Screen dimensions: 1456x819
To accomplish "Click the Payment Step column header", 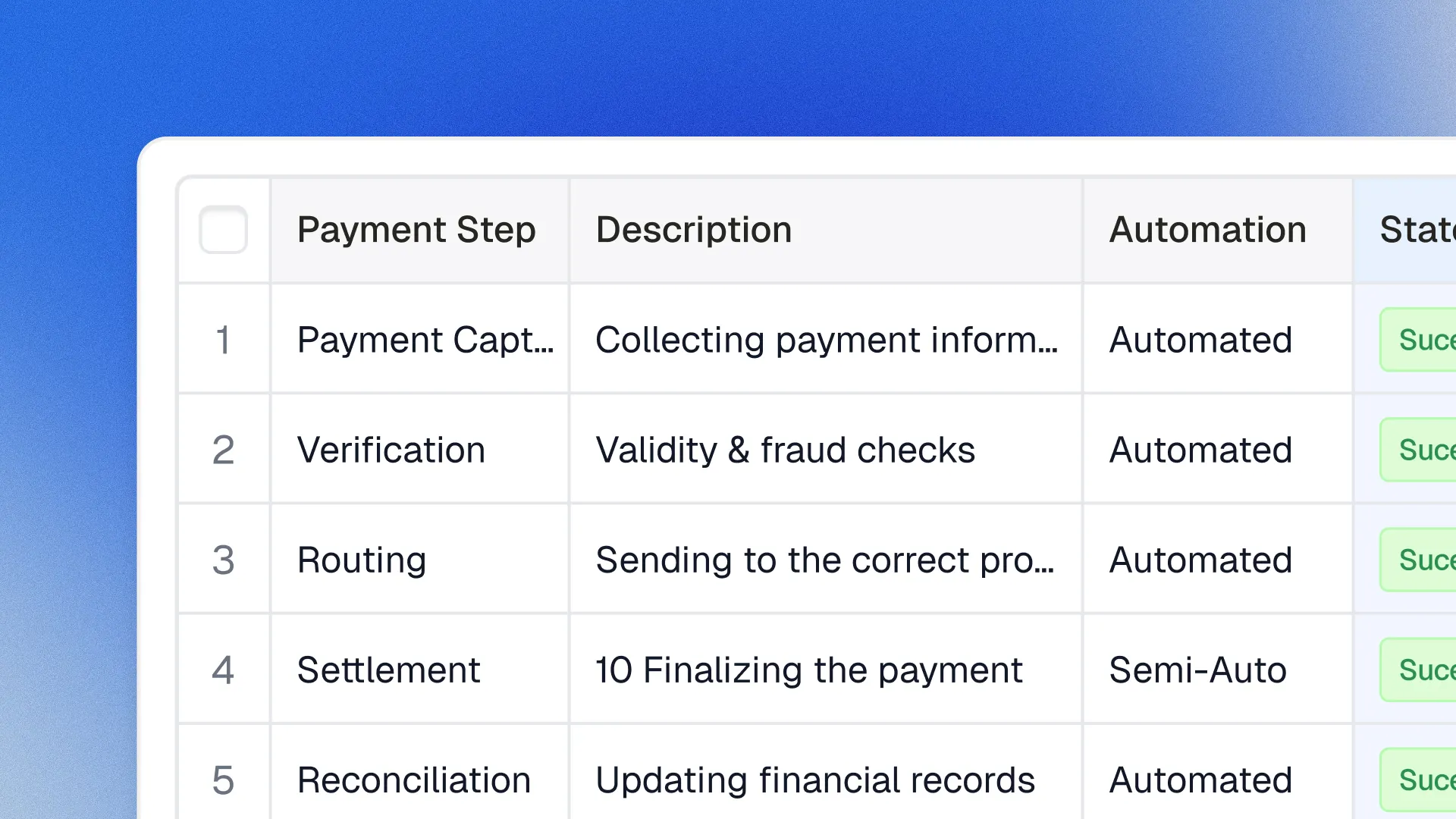I will point(416,230).
